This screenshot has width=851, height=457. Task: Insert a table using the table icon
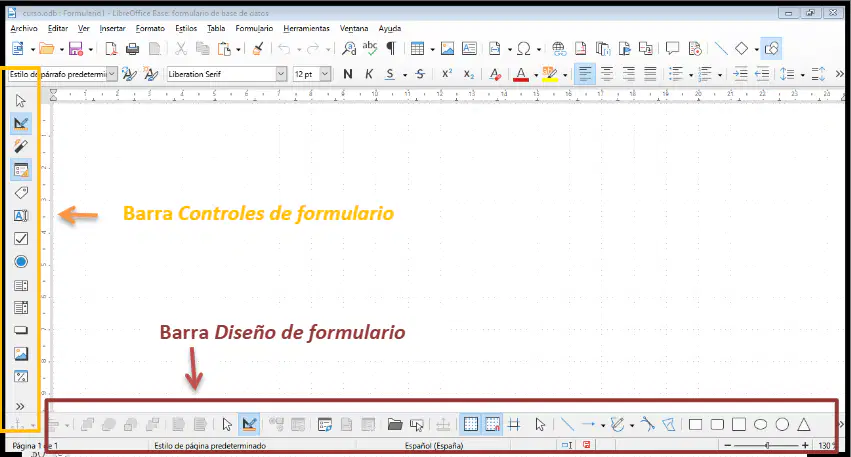tap(417, 49)
